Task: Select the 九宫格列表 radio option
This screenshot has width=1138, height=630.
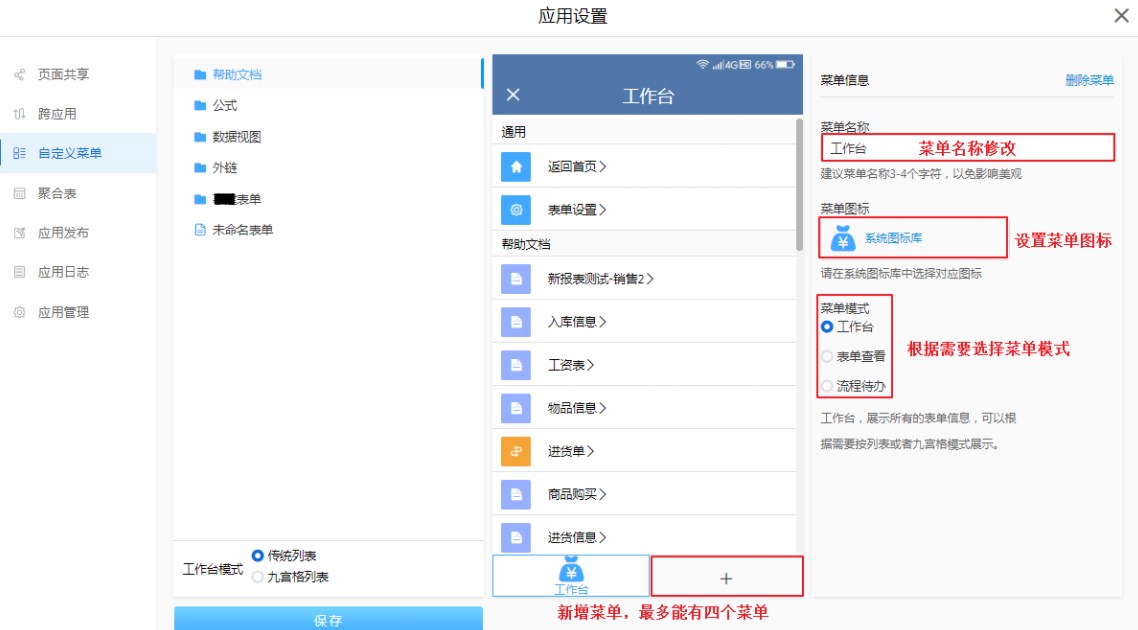Action: (258, 577)
